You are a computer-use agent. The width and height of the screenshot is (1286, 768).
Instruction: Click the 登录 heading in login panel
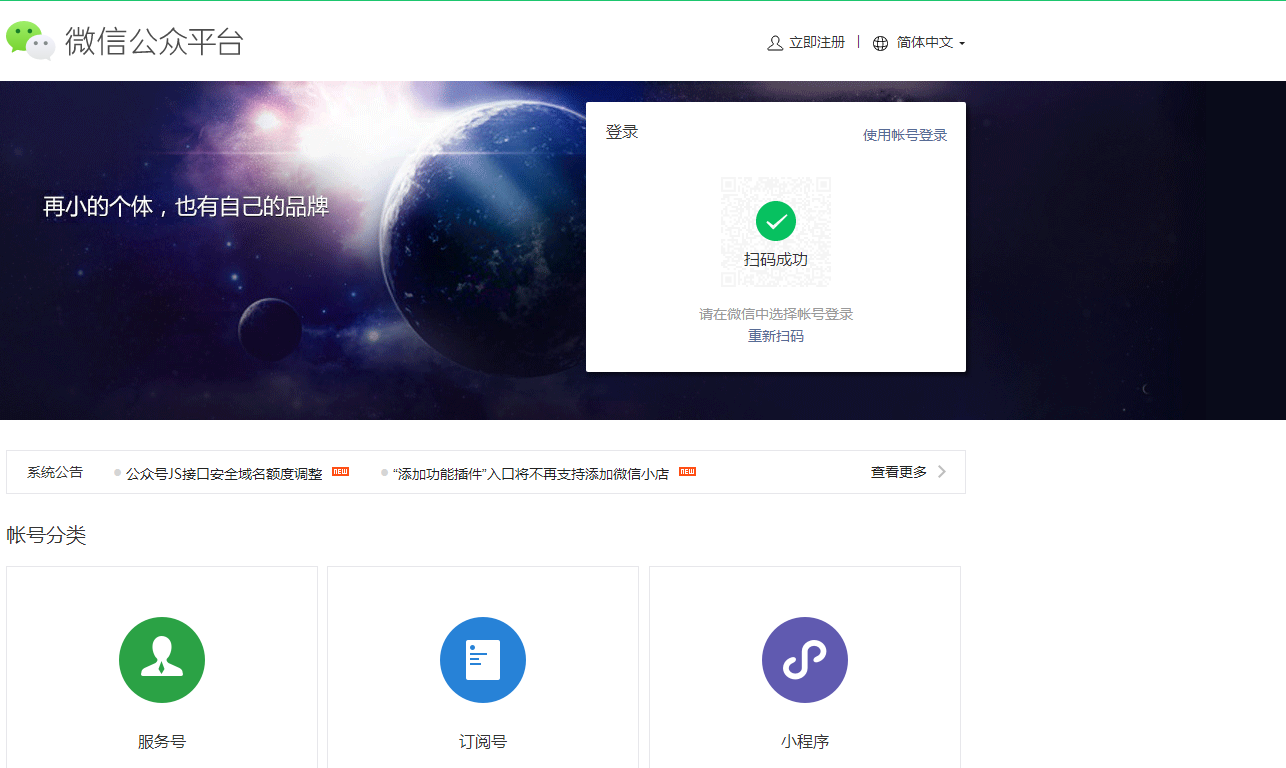click(622, 132)
